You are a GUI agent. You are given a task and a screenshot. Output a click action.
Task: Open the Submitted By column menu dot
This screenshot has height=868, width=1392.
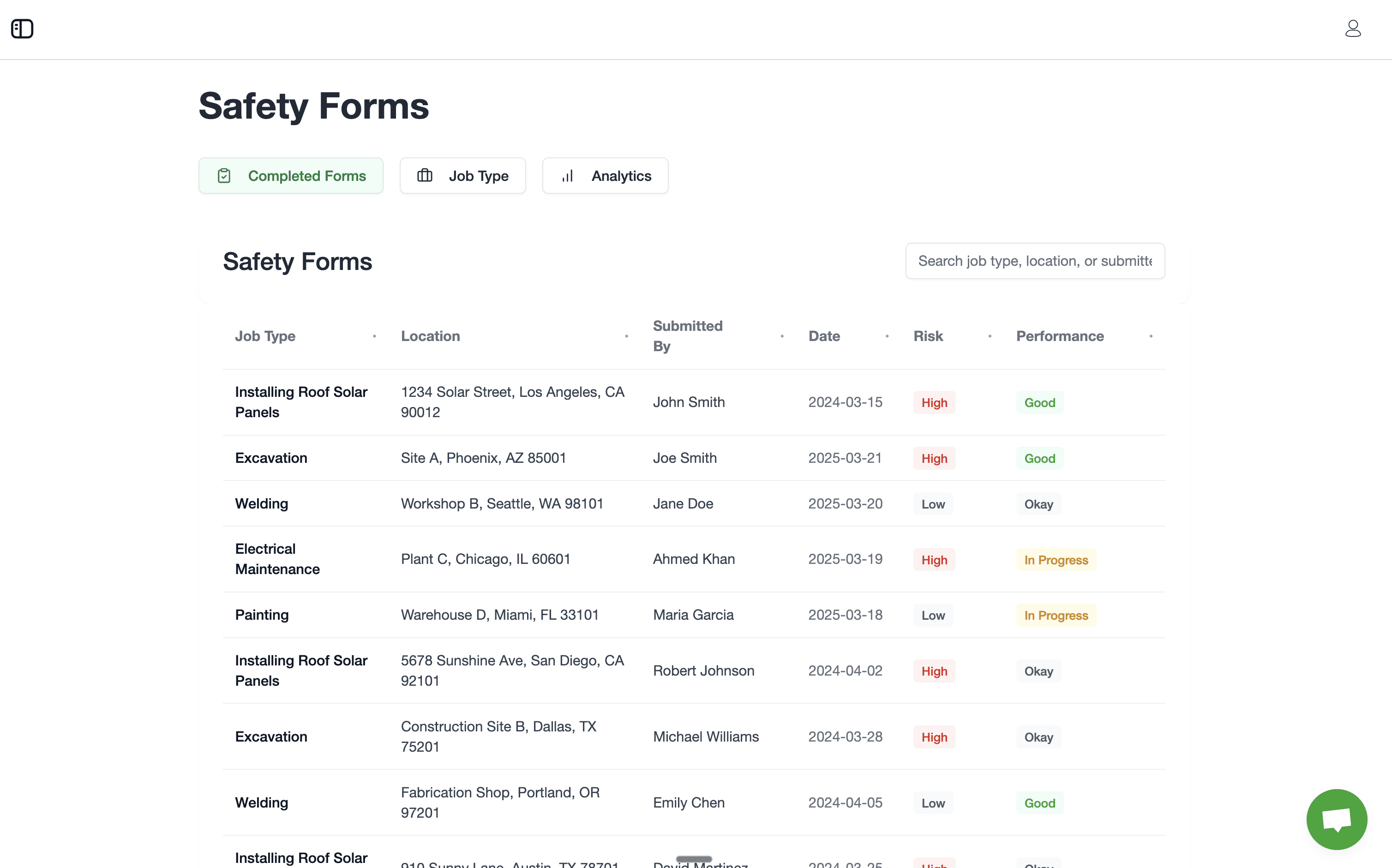point(782,336)
